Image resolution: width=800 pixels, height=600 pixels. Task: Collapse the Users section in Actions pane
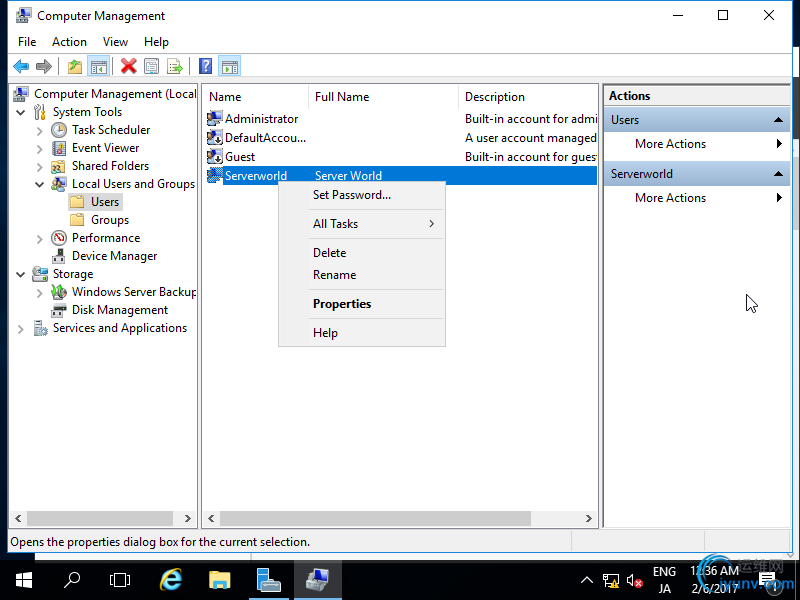[x=778, y=120]
